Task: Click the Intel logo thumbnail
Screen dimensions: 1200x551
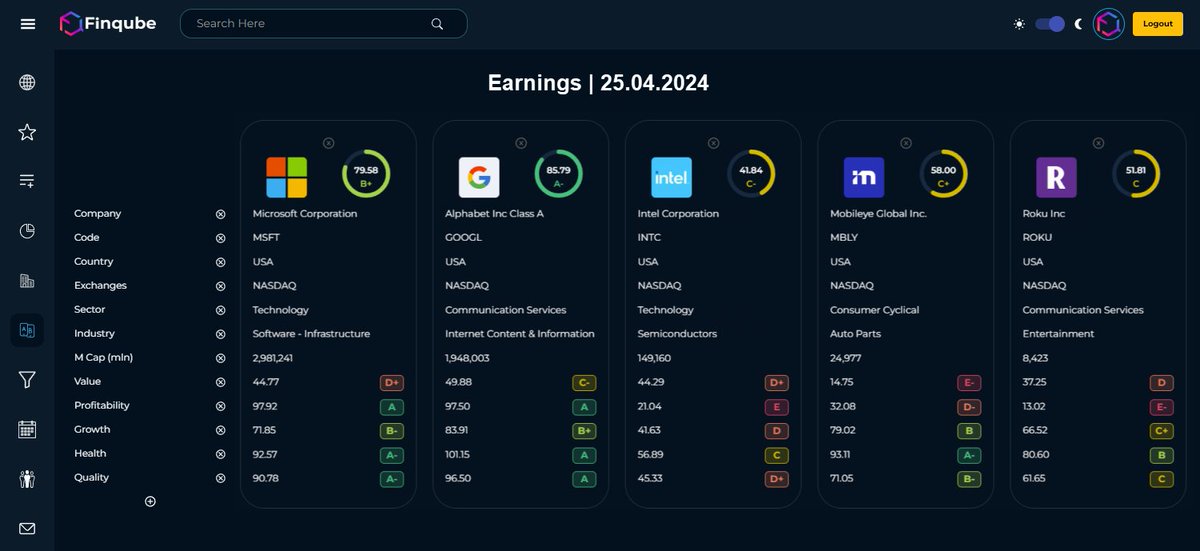Action: pos(671,177)
